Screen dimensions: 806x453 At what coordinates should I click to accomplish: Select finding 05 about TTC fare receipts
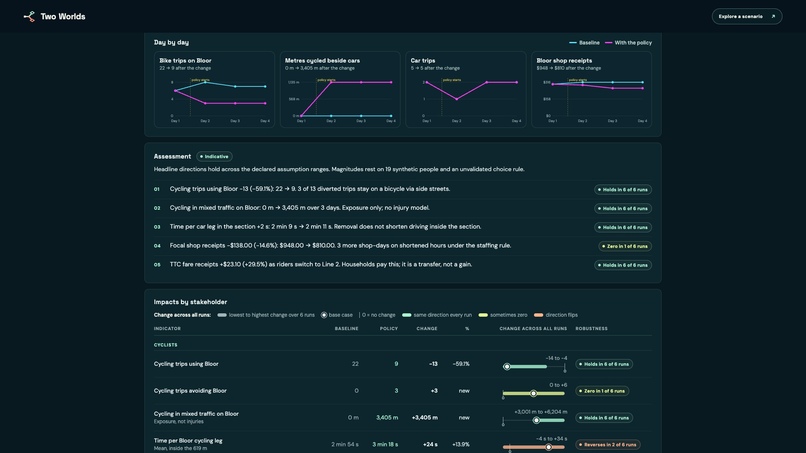402,264
